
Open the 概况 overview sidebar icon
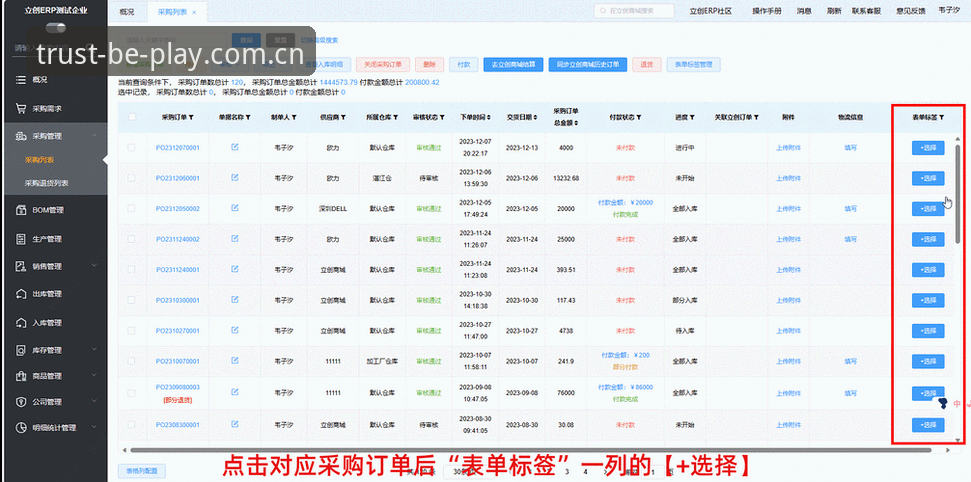[21, 80]
